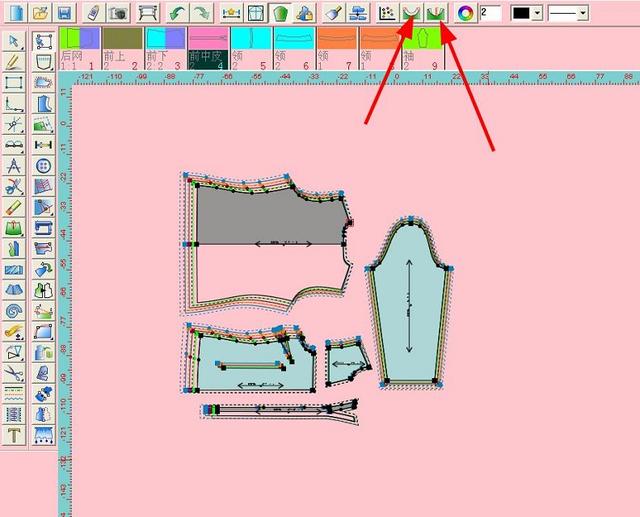Image resolution: width=640 pixels, height=517 pixels.
Task: Redo with the right-curving green arrow
Action: click(x=202, y=13)
